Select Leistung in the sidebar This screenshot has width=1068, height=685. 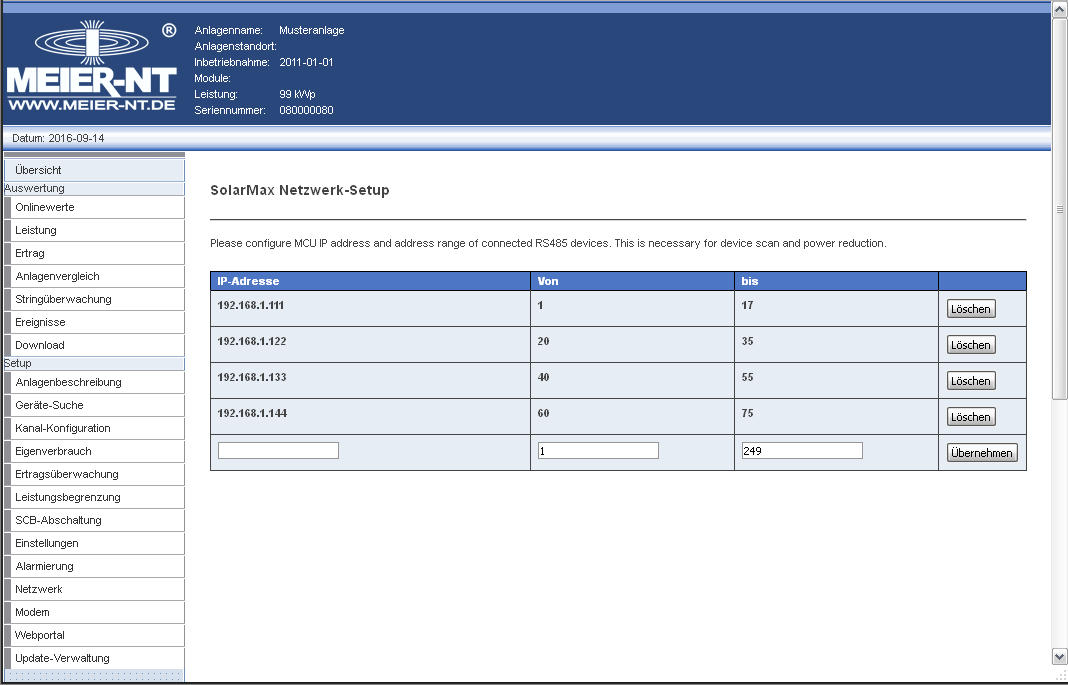pyautogui.click(x=94, y=230)
